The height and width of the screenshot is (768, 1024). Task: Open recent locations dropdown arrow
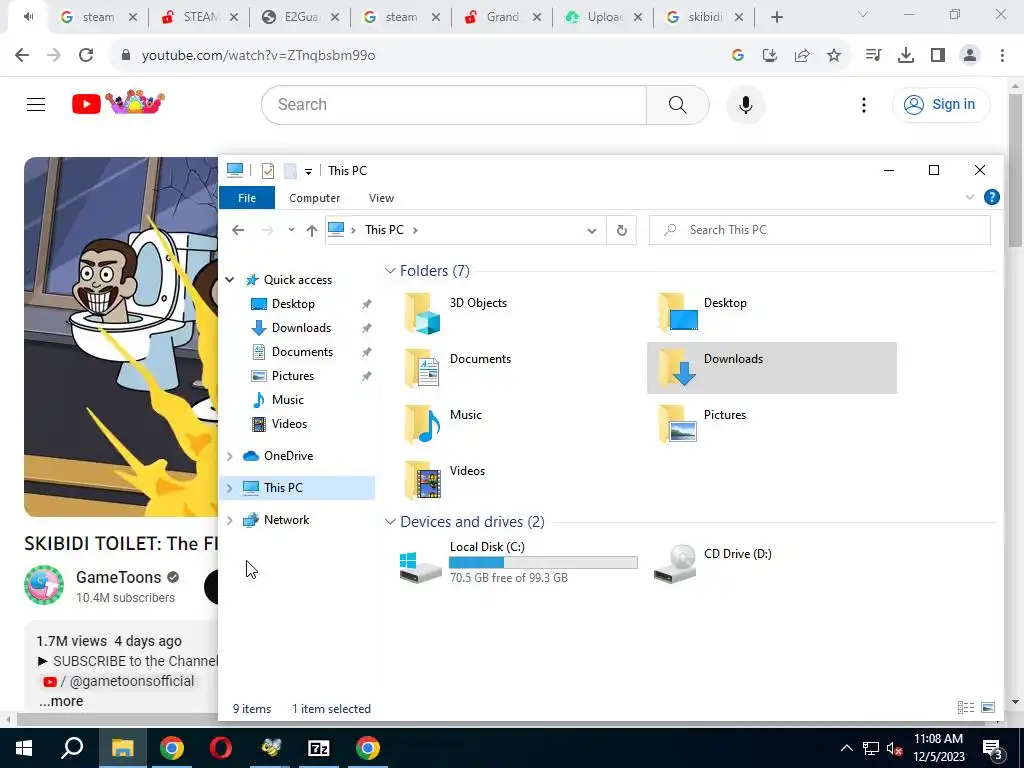(x=291, y=230)
